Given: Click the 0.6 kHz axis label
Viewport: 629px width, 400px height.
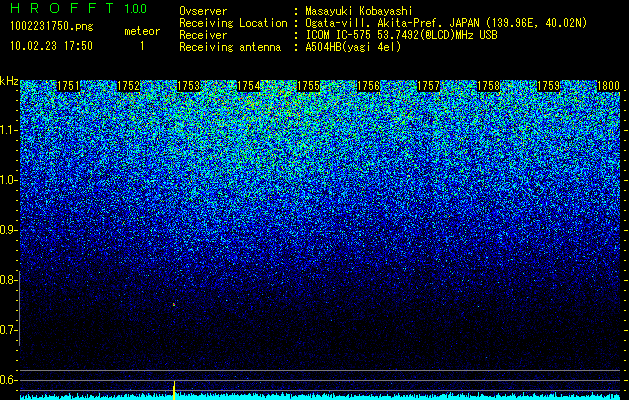Looking at the screenshot, I should pos(8,380).
